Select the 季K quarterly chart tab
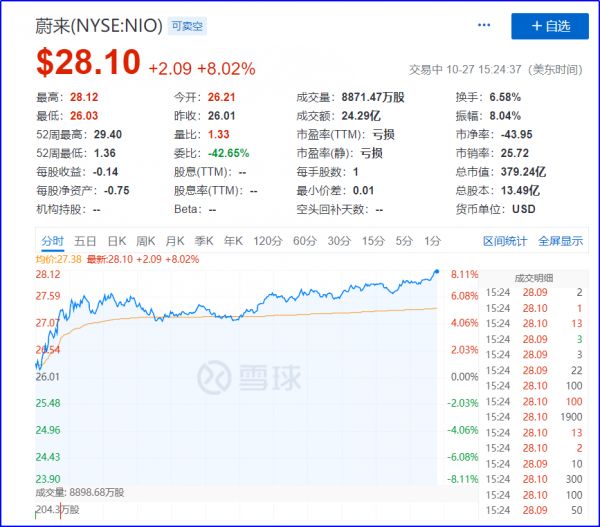Image resolution: width=600 pixels, height=527 pixels. (204, 241)
